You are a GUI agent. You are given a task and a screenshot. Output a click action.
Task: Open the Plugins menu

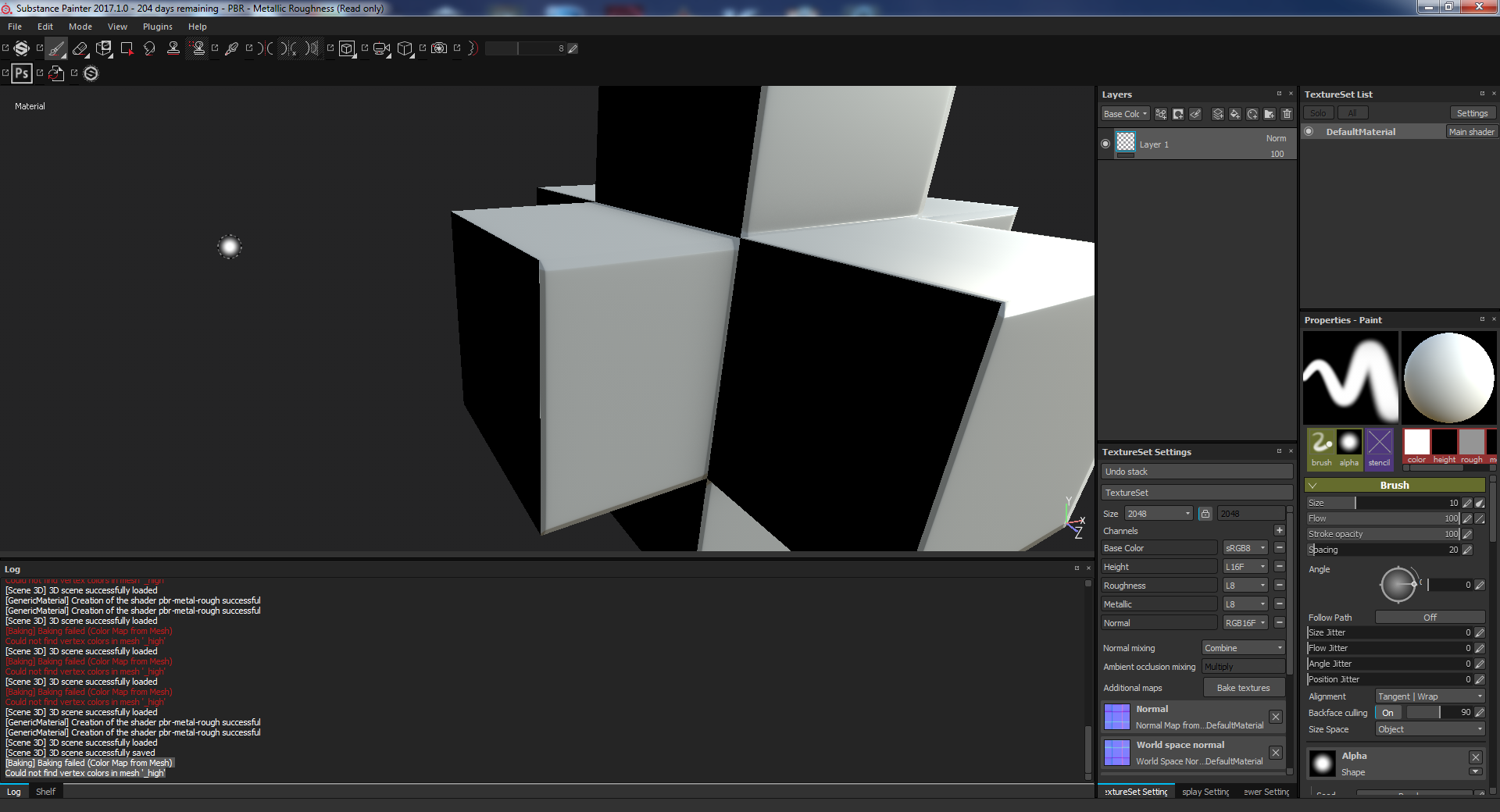click(158, 27)
